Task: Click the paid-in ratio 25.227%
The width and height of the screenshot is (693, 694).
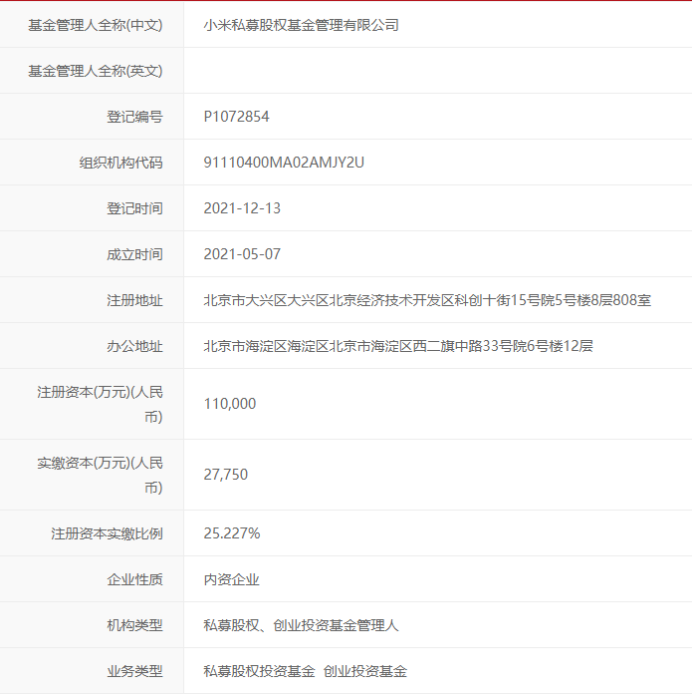Action: point(232,534)
